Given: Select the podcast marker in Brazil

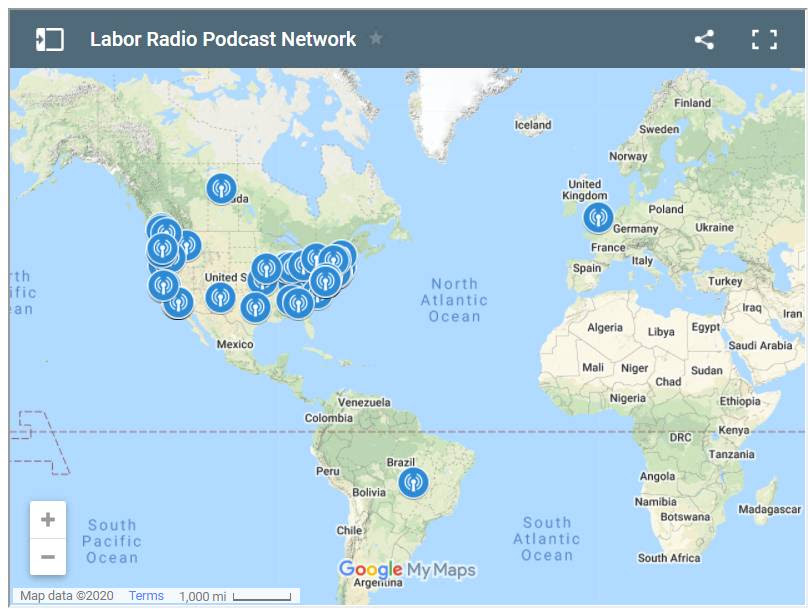Looking at the screenshot, I should pos(413,482).
